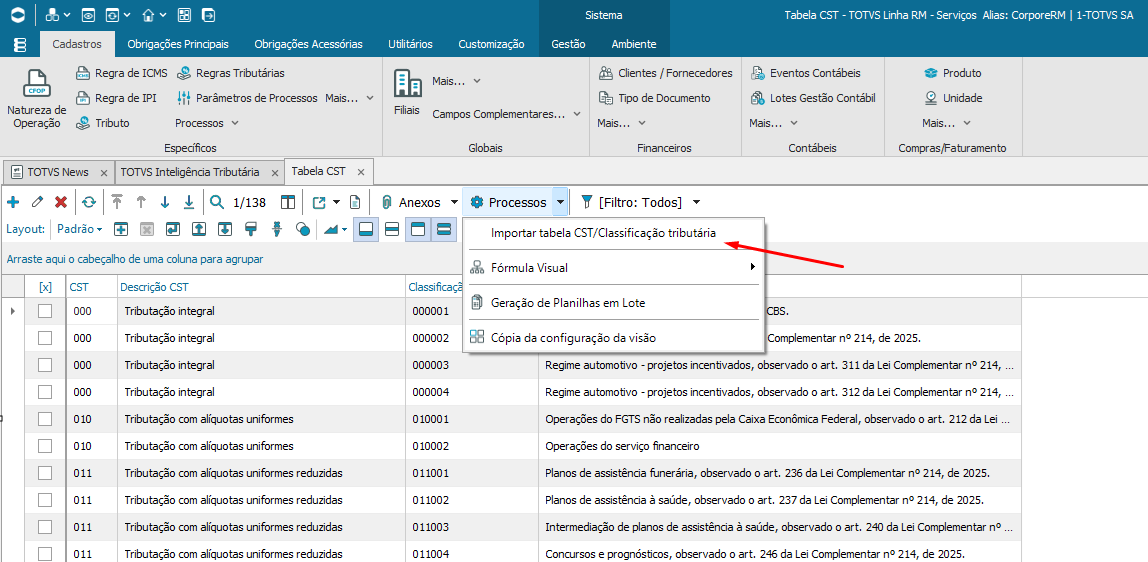Close the TOTVS News tab

coord(103,173)
